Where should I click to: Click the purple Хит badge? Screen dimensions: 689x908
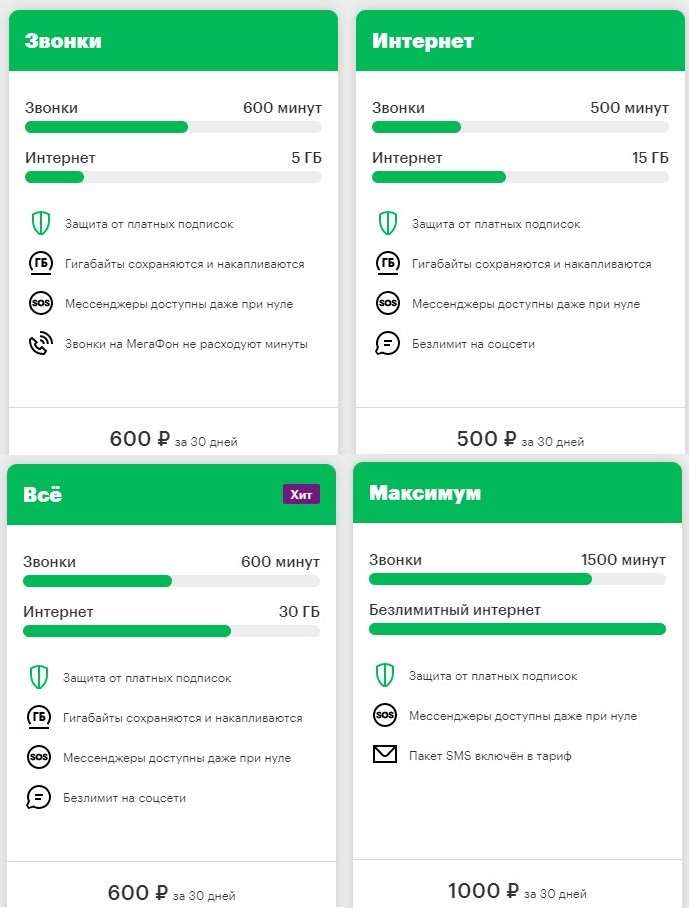(x=301, y=494)
